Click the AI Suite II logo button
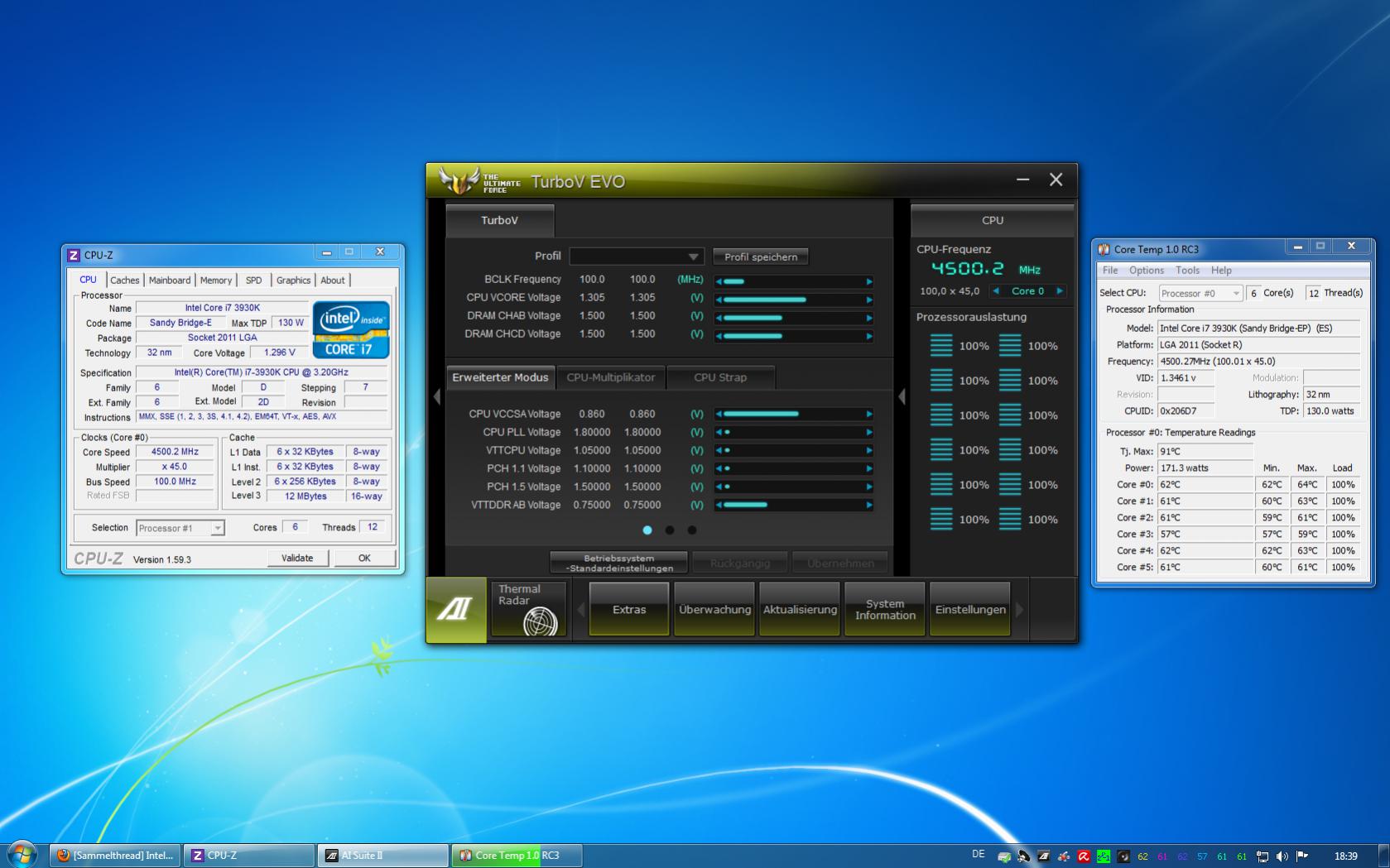This screenshot has height=868, width=1390. coord(456,610)
